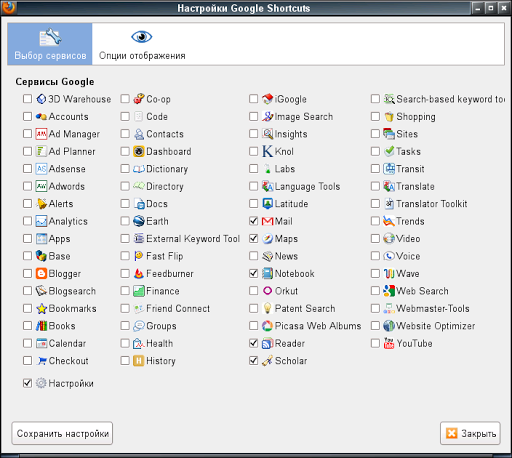
Task: Click the Firefox icon in title bar
Action: point(8,7)
